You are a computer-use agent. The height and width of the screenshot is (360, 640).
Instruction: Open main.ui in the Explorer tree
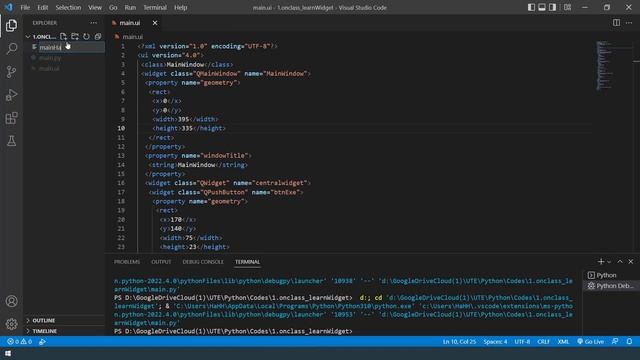click(x=49, y=68)
